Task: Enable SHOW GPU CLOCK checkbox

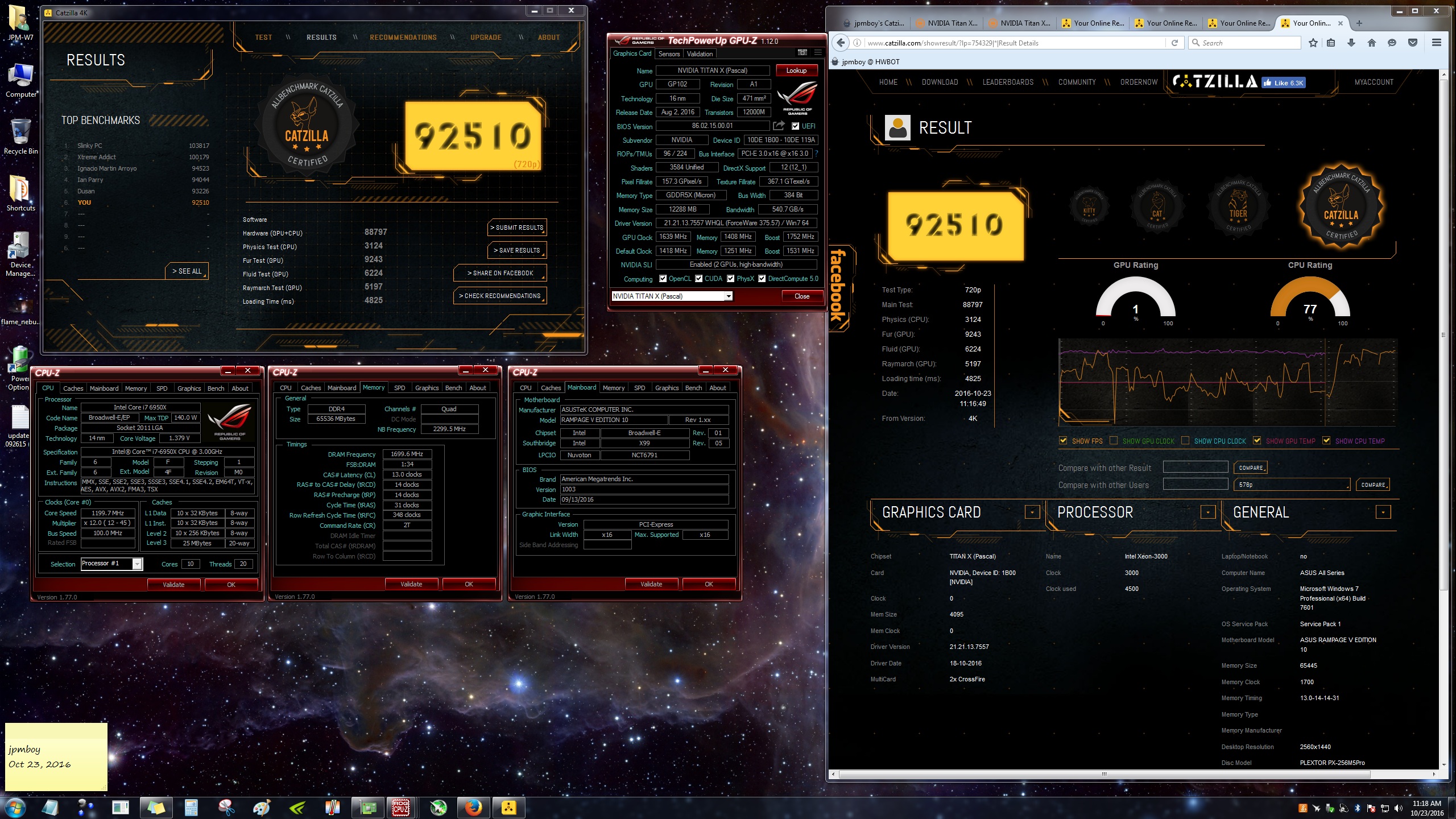Action: point(1114,440)
